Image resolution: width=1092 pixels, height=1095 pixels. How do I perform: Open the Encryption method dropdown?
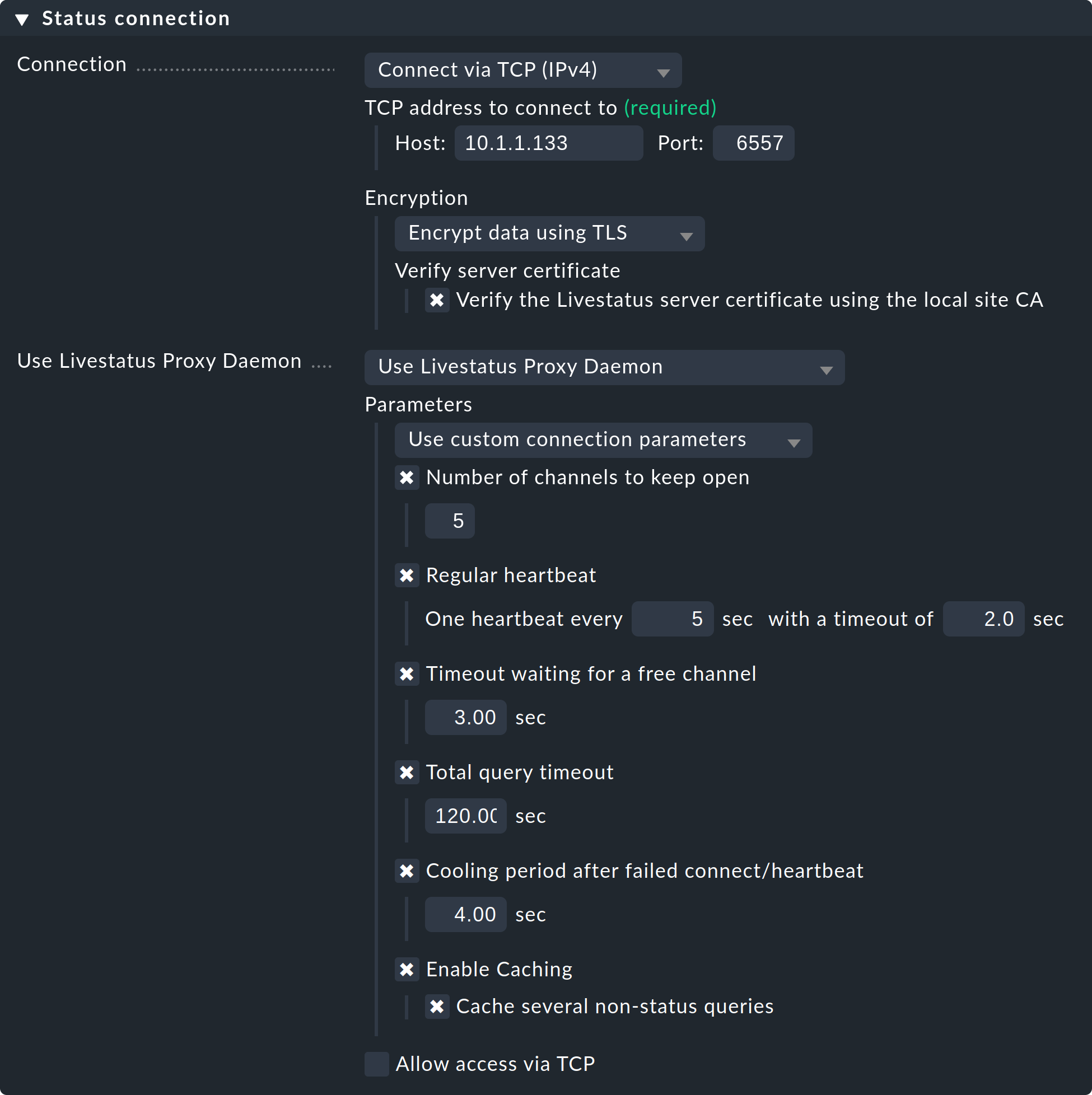point(549,233)
